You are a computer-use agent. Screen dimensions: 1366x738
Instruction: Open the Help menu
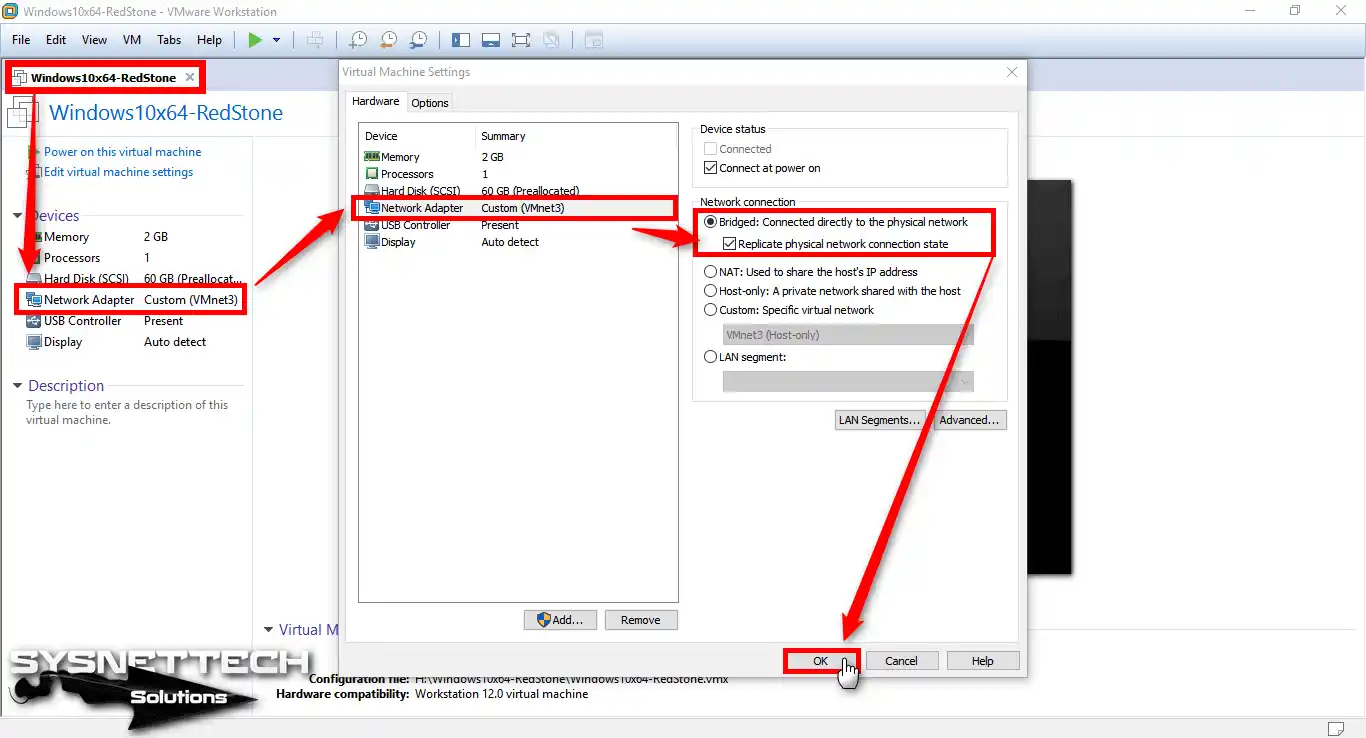click(x=209, y=40)
